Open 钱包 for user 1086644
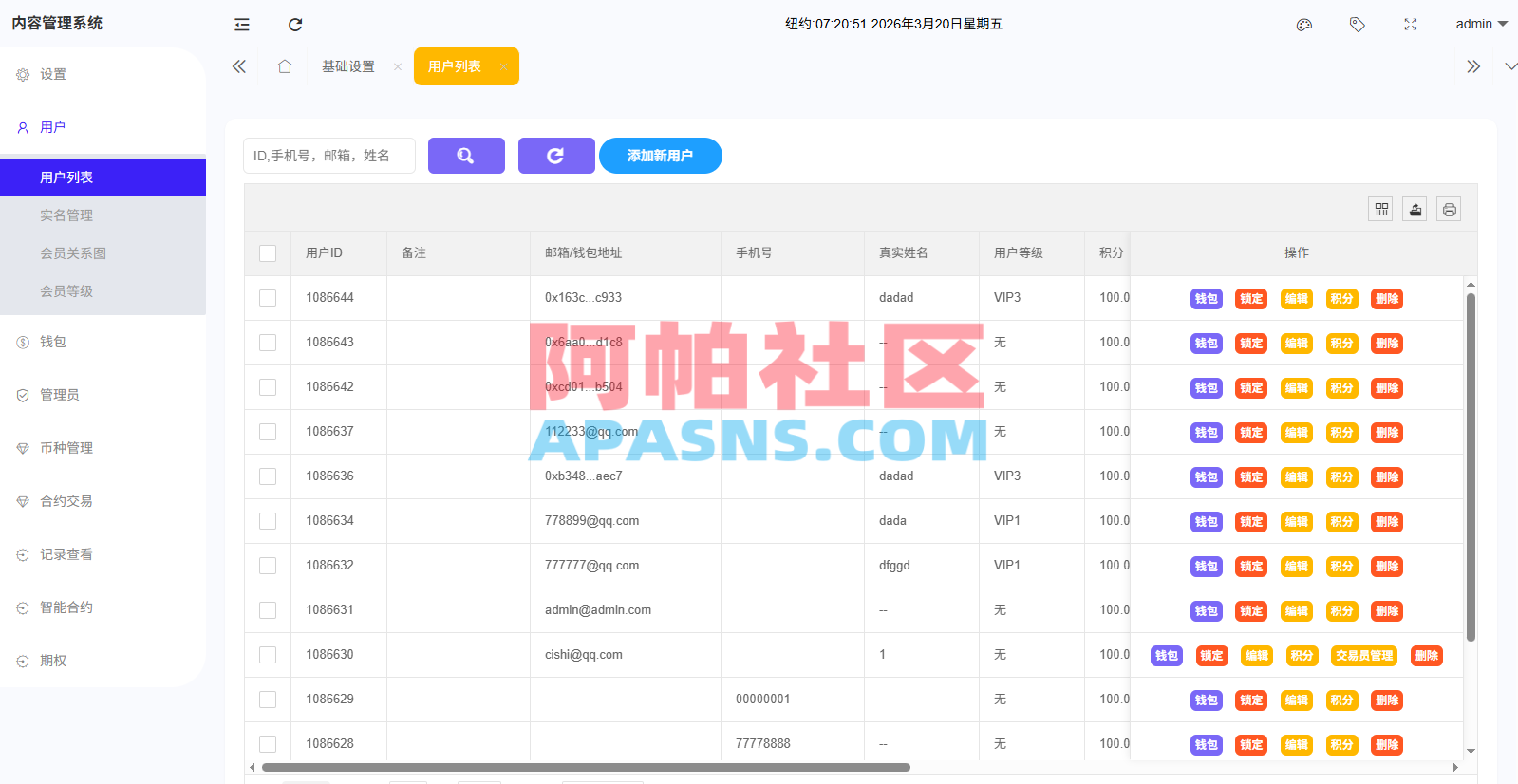This screenshot has width=1518, height=784. pyautogui.click(x=1207, y=299)
